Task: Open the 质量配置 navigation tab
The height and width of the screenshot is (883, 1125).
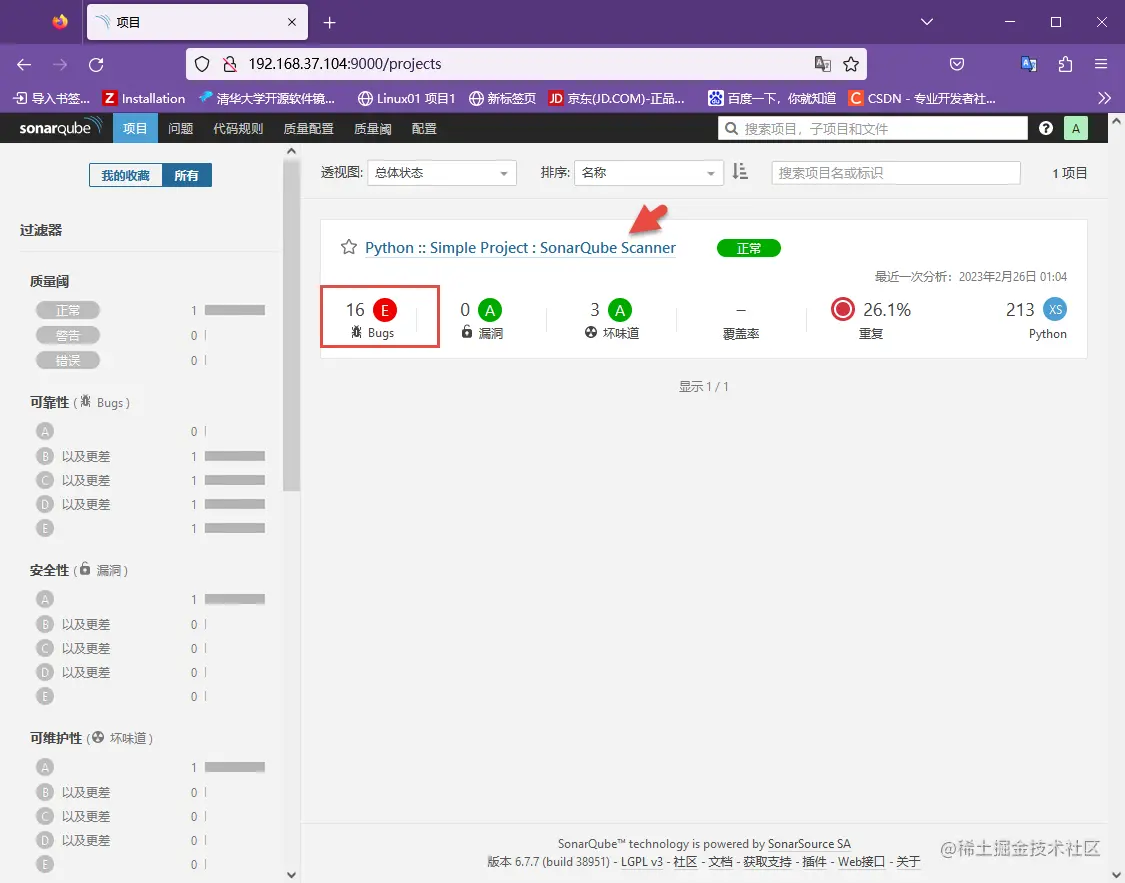Action: click(x=309, y=128)
